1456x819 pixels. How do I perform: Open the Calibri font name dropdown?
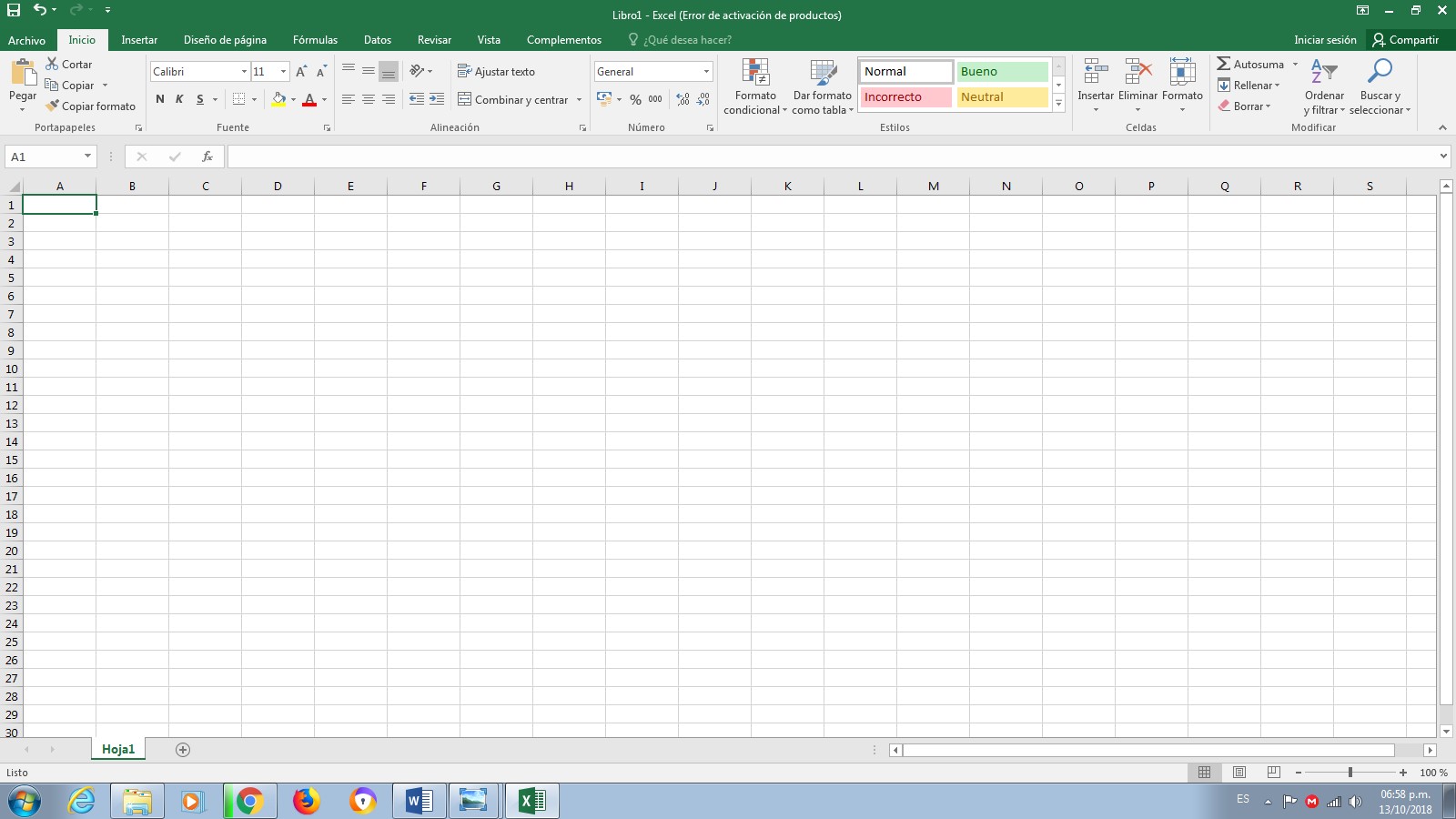point(244,72)
